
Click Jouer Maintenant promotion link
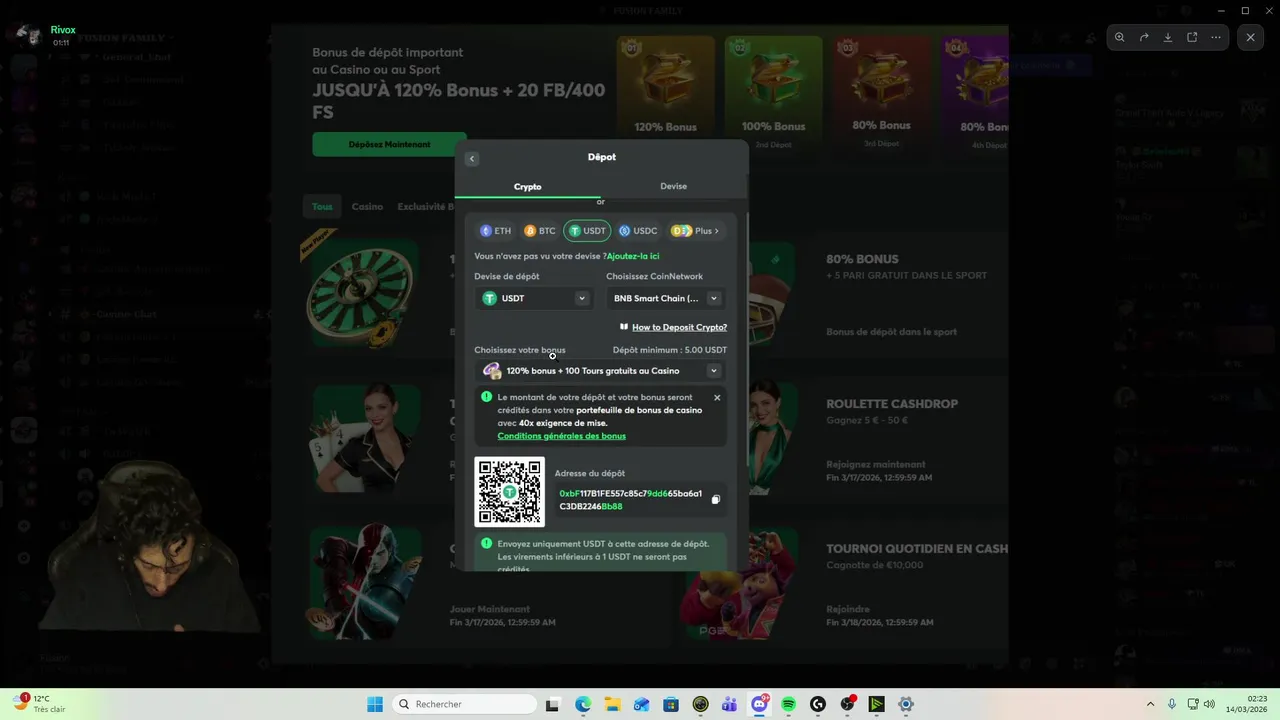[x=490, y=609]
